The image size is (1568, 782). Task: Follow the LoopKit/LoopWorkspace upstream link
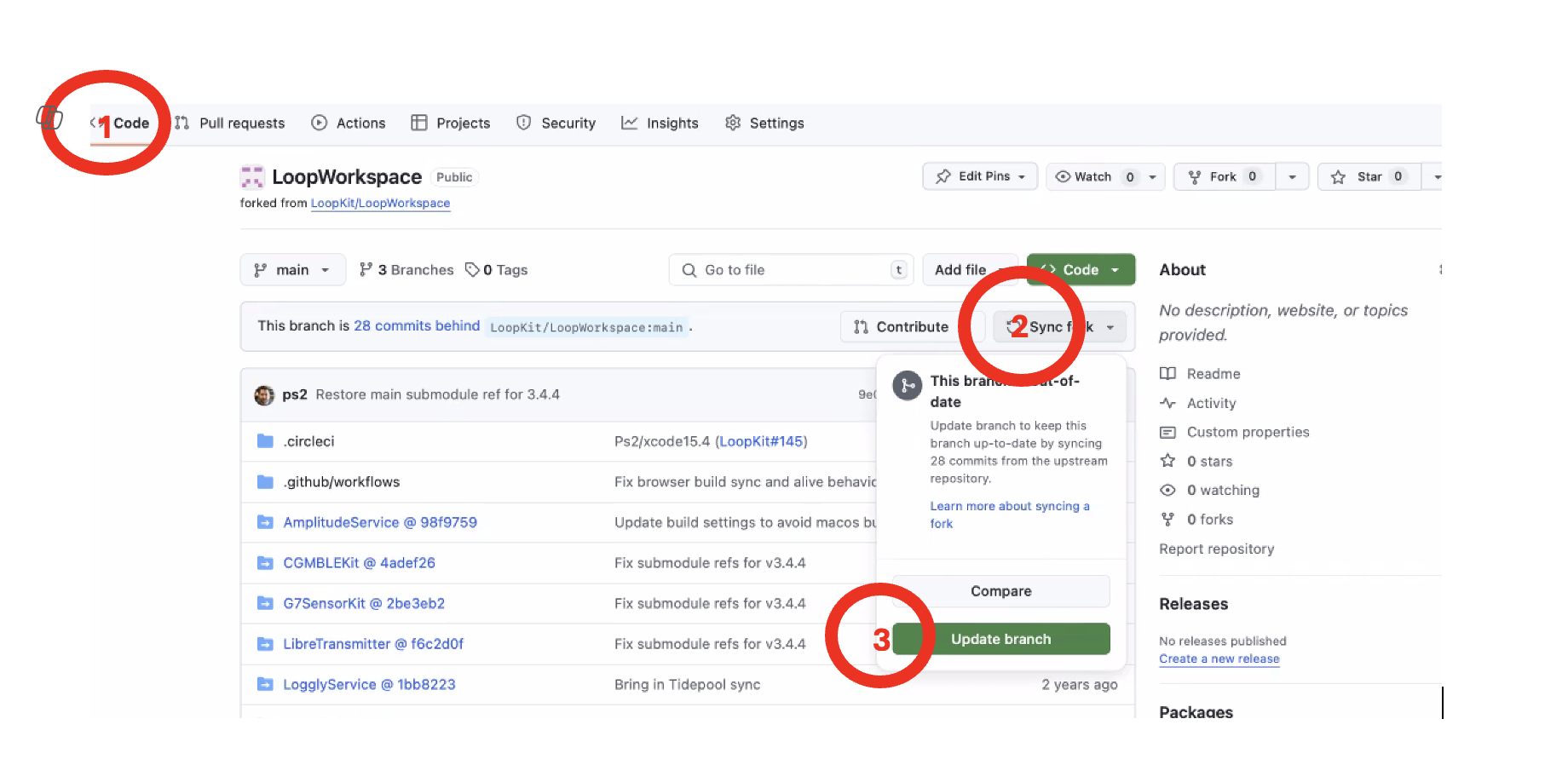tap(380, 203)
